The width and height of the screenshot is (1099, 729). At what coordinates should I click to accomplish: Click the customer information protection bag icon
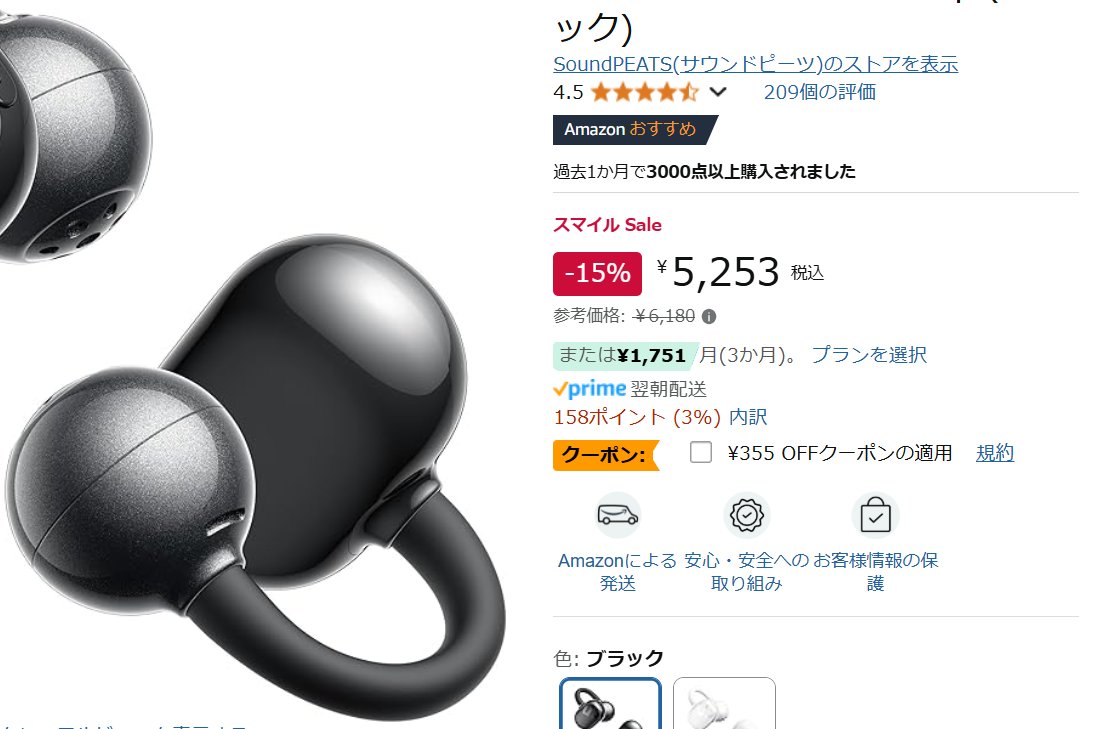click(x=875, y=515)
